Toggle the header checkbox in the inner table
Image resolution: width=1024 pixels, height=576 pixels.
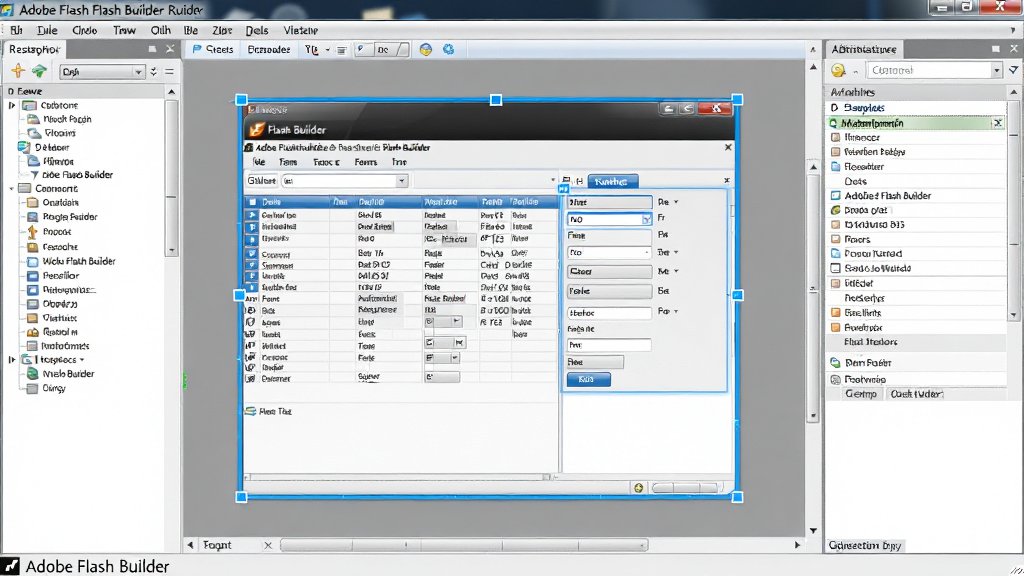(253, 202)
